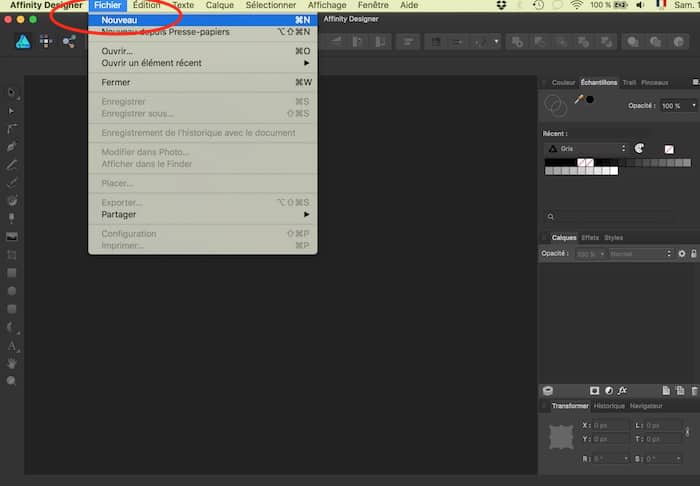Select the Crop tool

(12, 255)
